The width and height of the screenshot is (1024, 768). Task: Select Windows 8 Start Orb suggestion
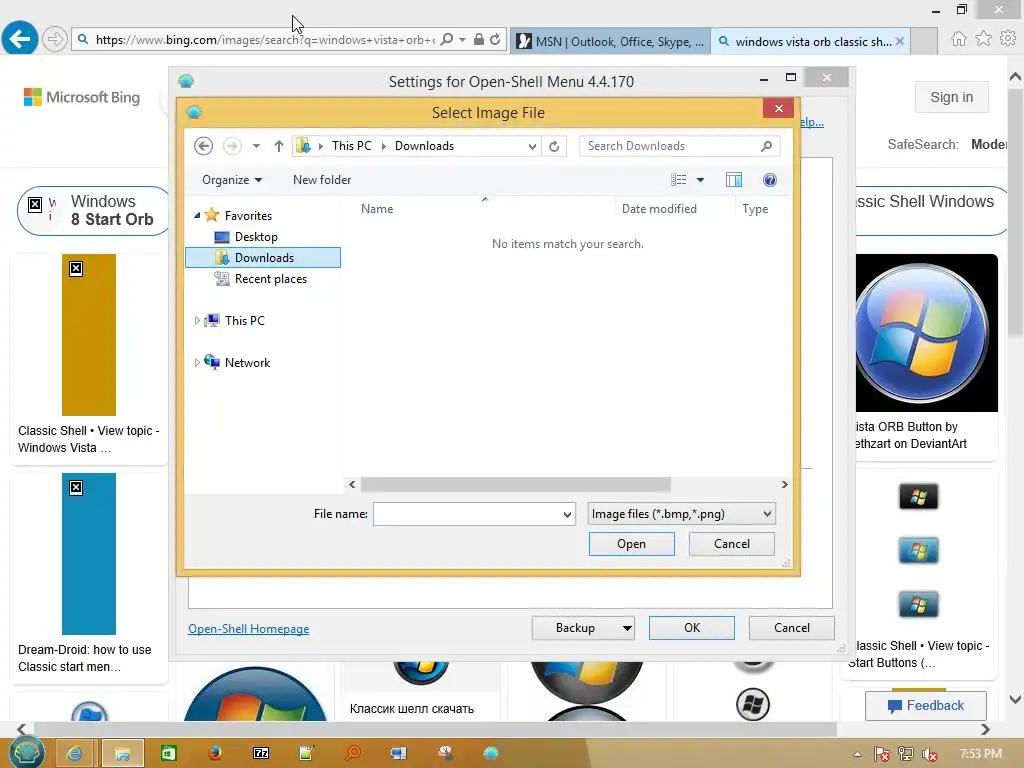[x=93, y=210]
